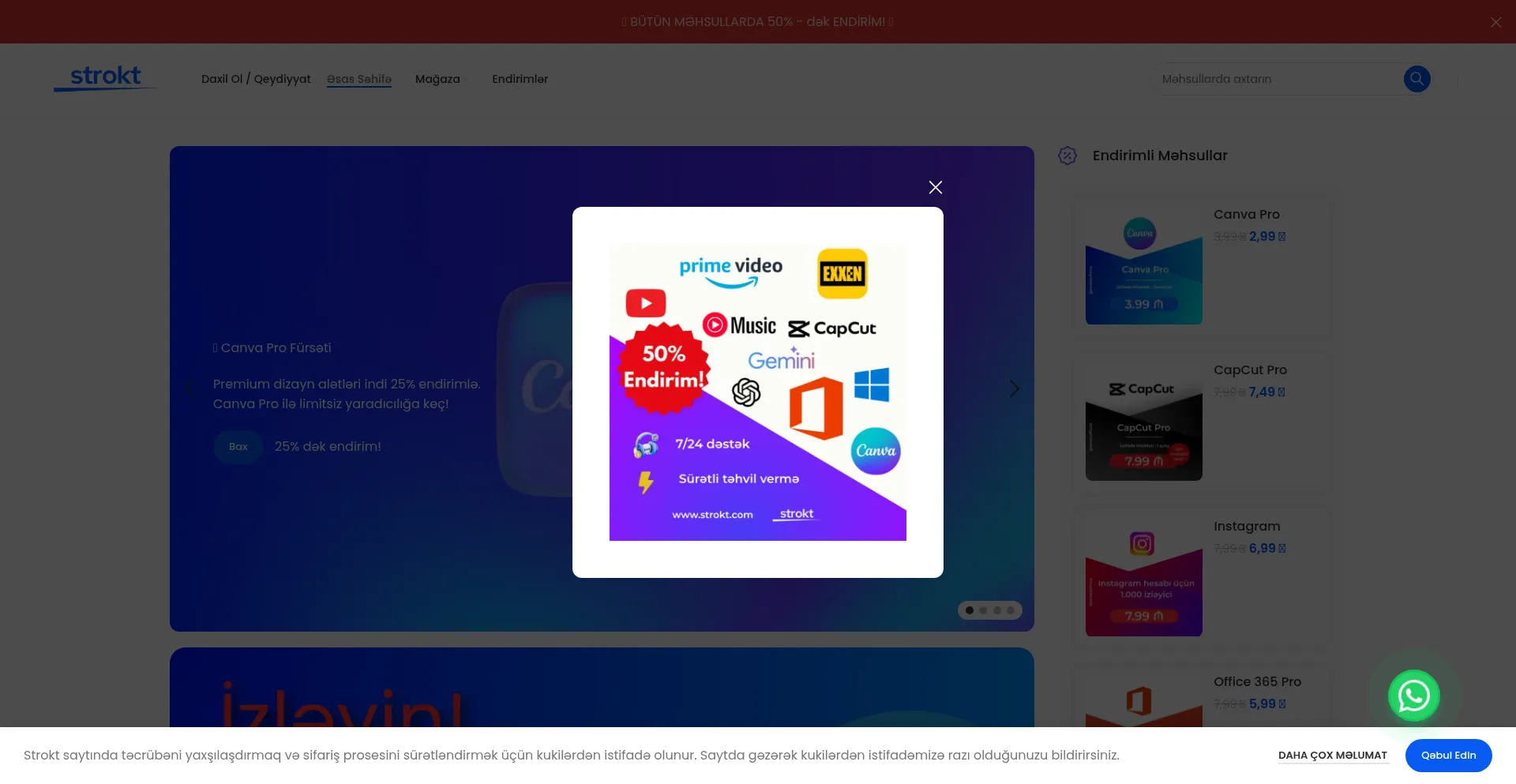Expand the Mağaza menu
The width and height of the screenshot is (1516, 784).
point(441,79)
